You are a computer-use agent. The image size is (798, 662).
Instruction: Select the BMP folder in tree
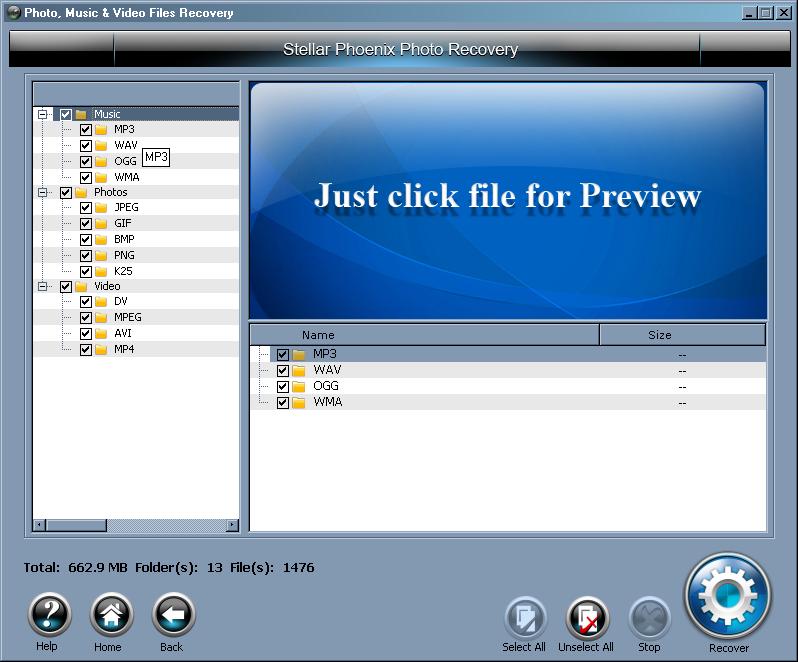(x=124, y=239)
